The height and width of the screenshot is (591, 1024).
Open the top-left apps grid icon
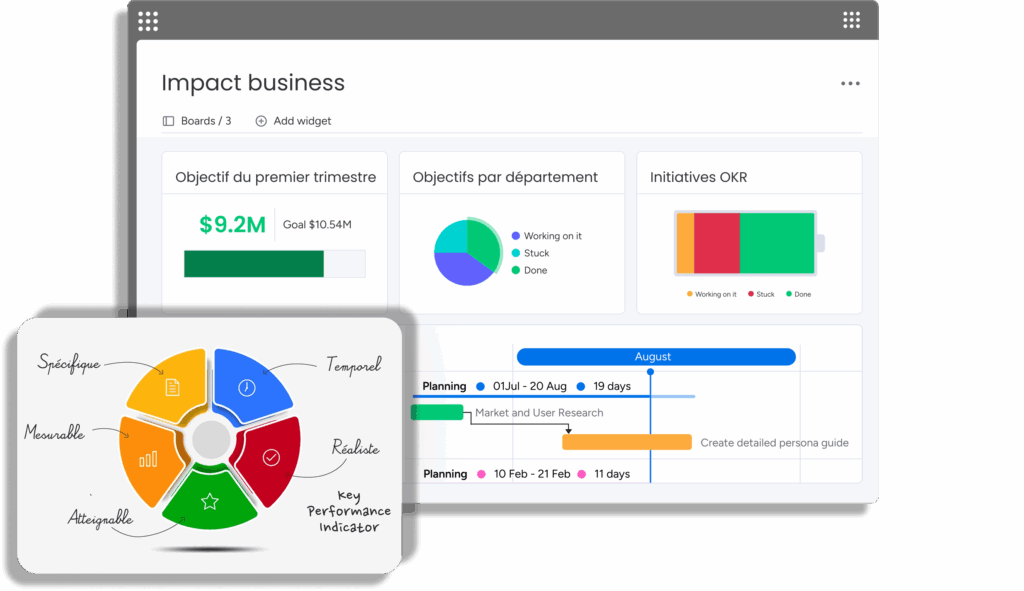pyautogui.click(x=148, y=22)
